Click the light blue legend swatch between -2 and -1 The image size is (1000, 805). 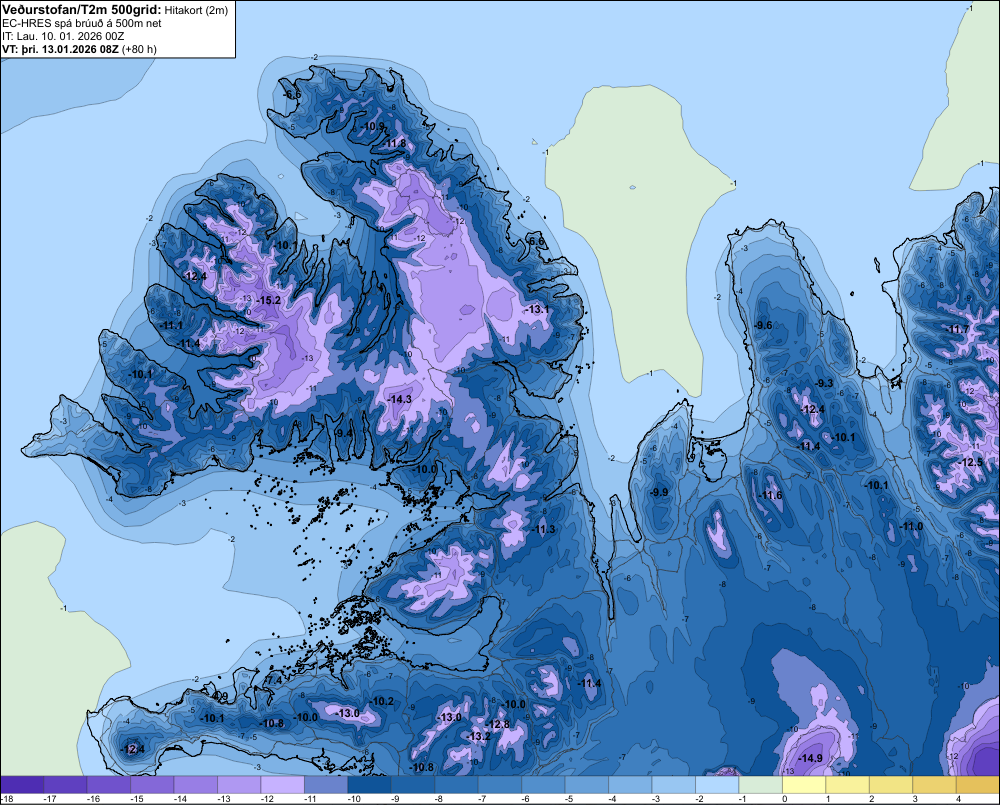pyautogui.click(x=717, y=784)
